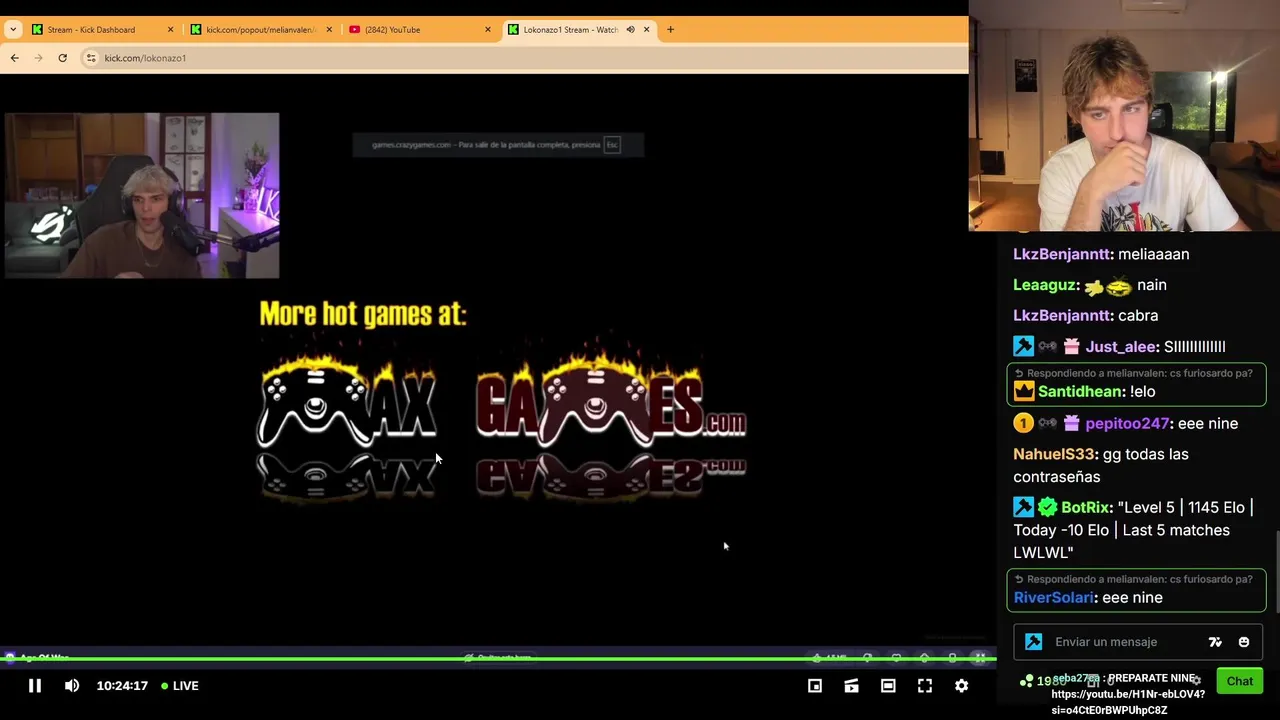Screen dimensions: 1280x720
Task: View site information icon in address bar
Action: tap(91, 58)
